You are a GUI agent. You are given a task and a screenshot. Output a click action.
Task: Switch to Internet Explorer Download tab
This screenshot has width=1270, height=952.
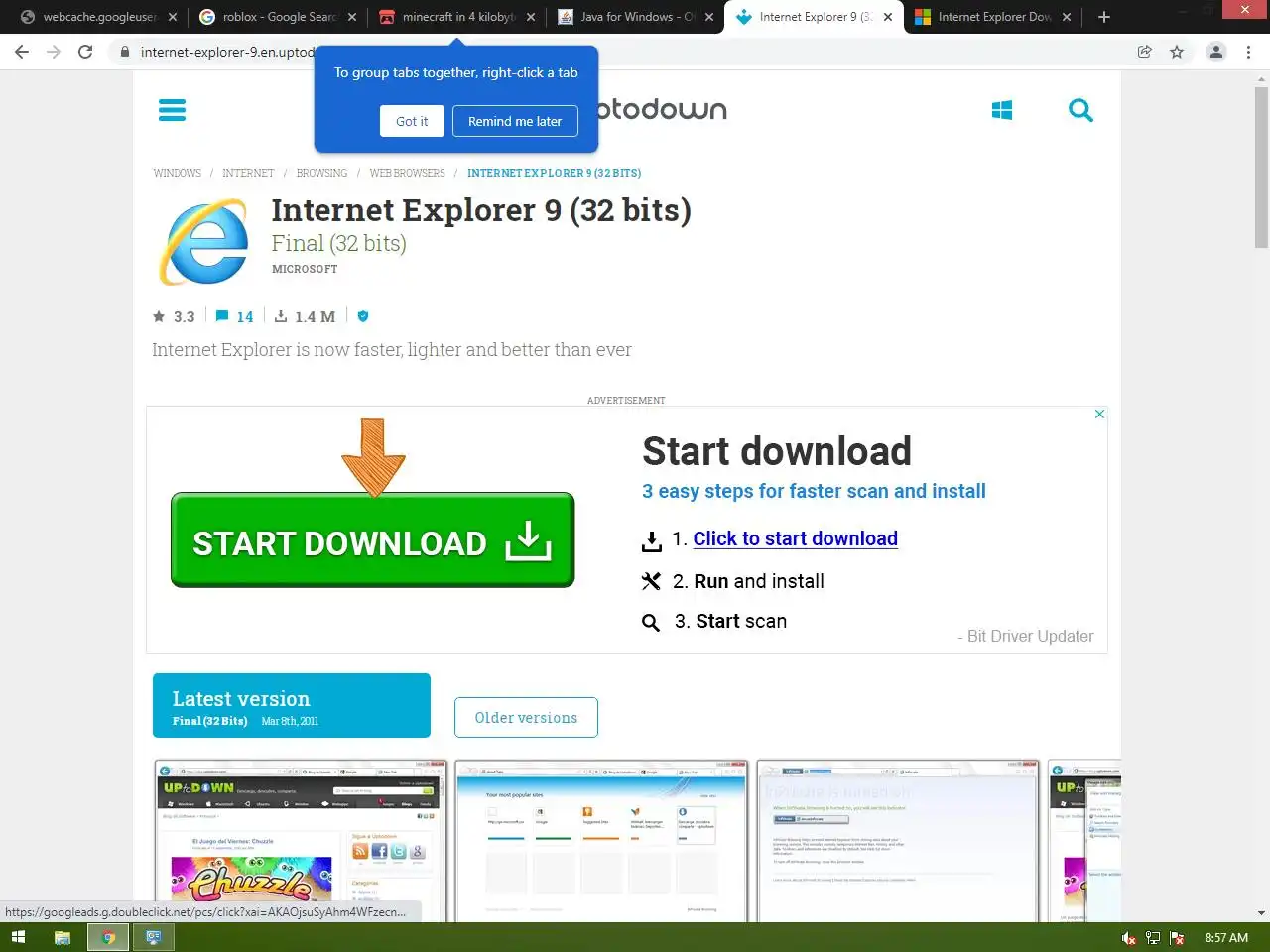pos(992,17)
